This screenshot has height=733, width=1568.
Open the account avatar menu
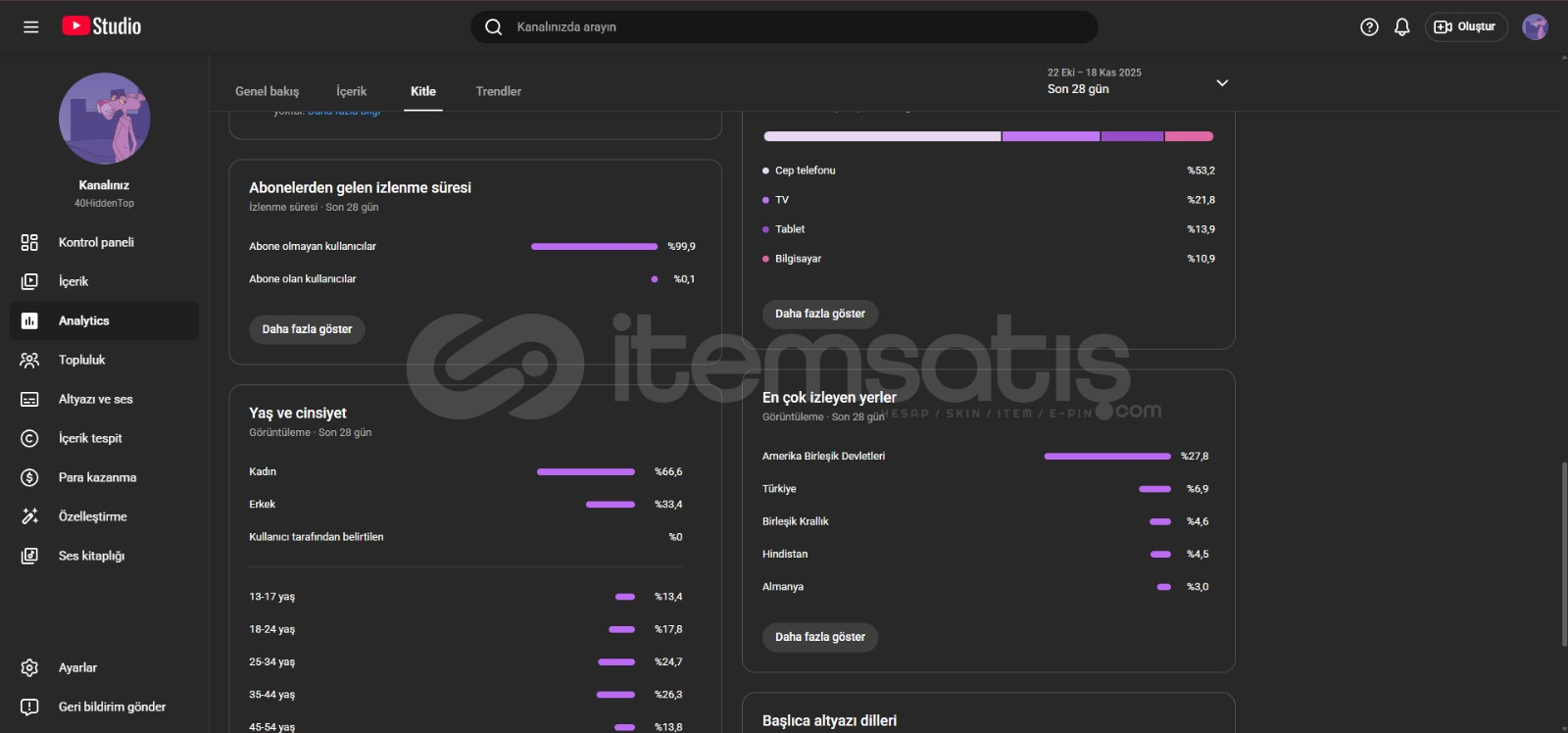tap(1535, 27)
